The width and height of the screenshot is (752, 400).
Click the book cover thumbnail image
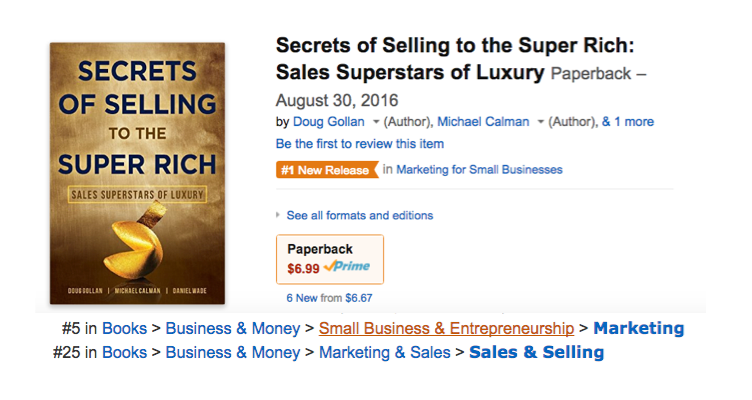click(x=137, y=173)
